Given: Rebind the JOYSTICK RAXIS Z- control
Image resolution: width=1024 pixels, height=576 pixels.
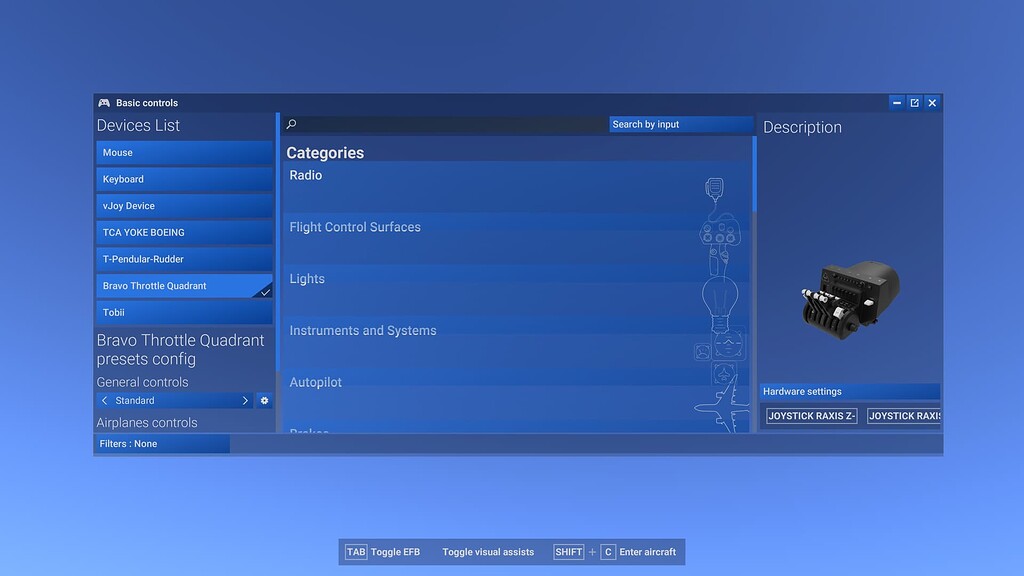Looking at the screenshot, I should (x=811, y=415).
